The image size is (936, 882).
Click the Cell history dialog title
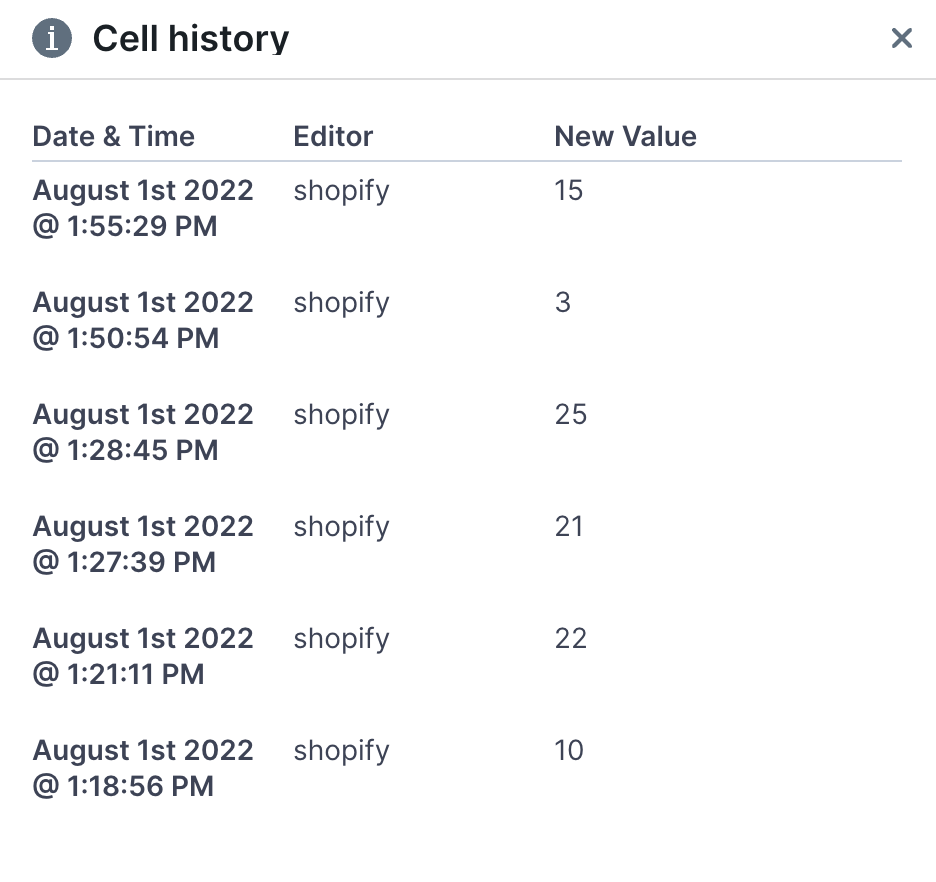click(190, 38)
